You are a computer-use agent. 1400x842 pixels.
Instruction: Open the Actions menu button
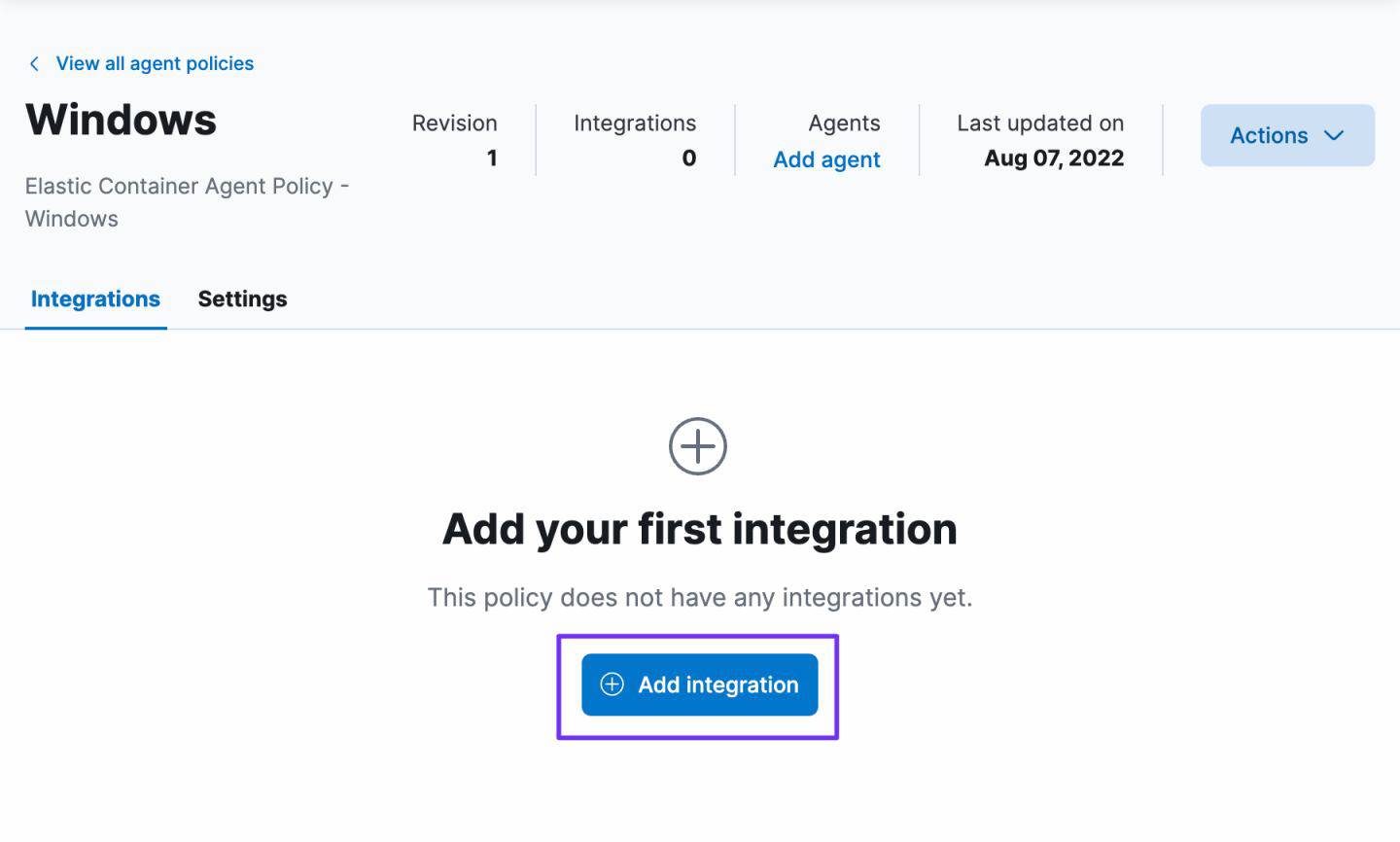(1268, 136)
